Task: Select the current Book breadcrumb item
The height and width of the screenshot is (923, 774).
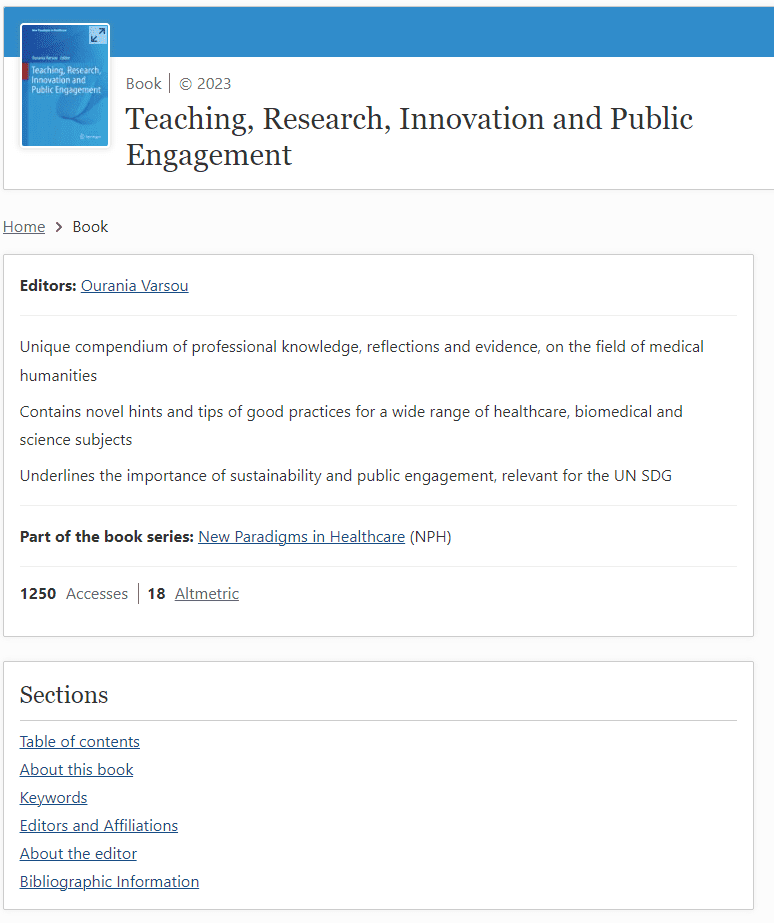Action: tap(90, 227)
